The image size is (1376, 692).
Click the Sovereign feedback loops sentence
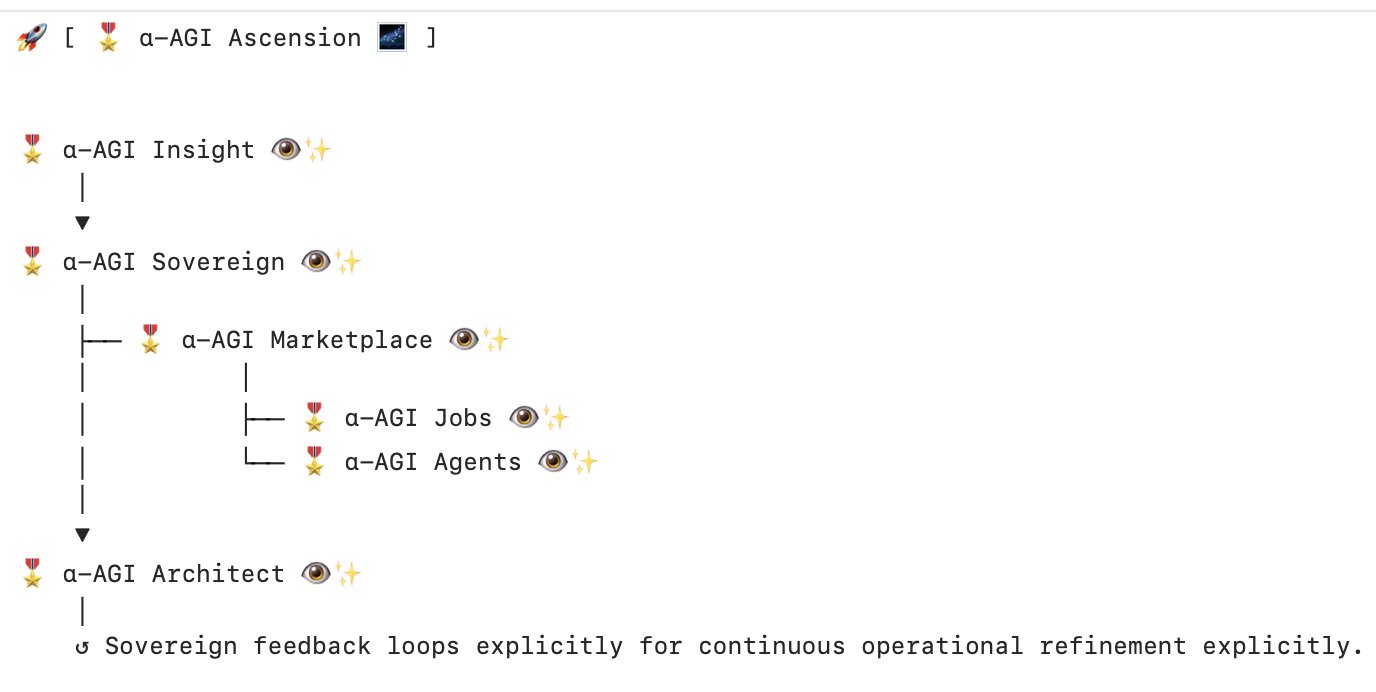tap(734, 647)
